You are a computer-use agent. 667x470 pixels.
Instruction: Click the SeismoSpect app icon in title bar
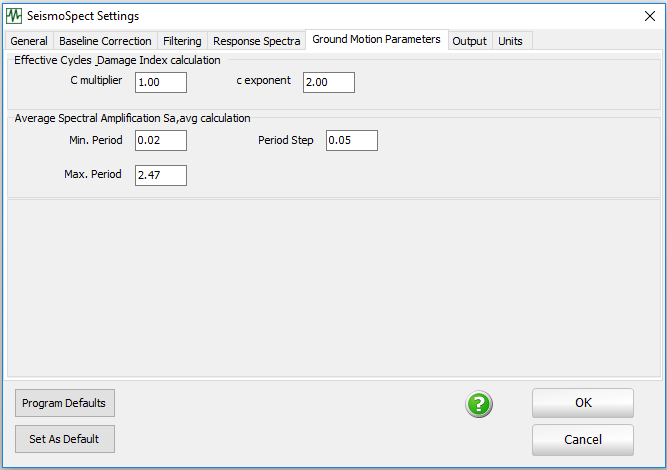[14, 16]
